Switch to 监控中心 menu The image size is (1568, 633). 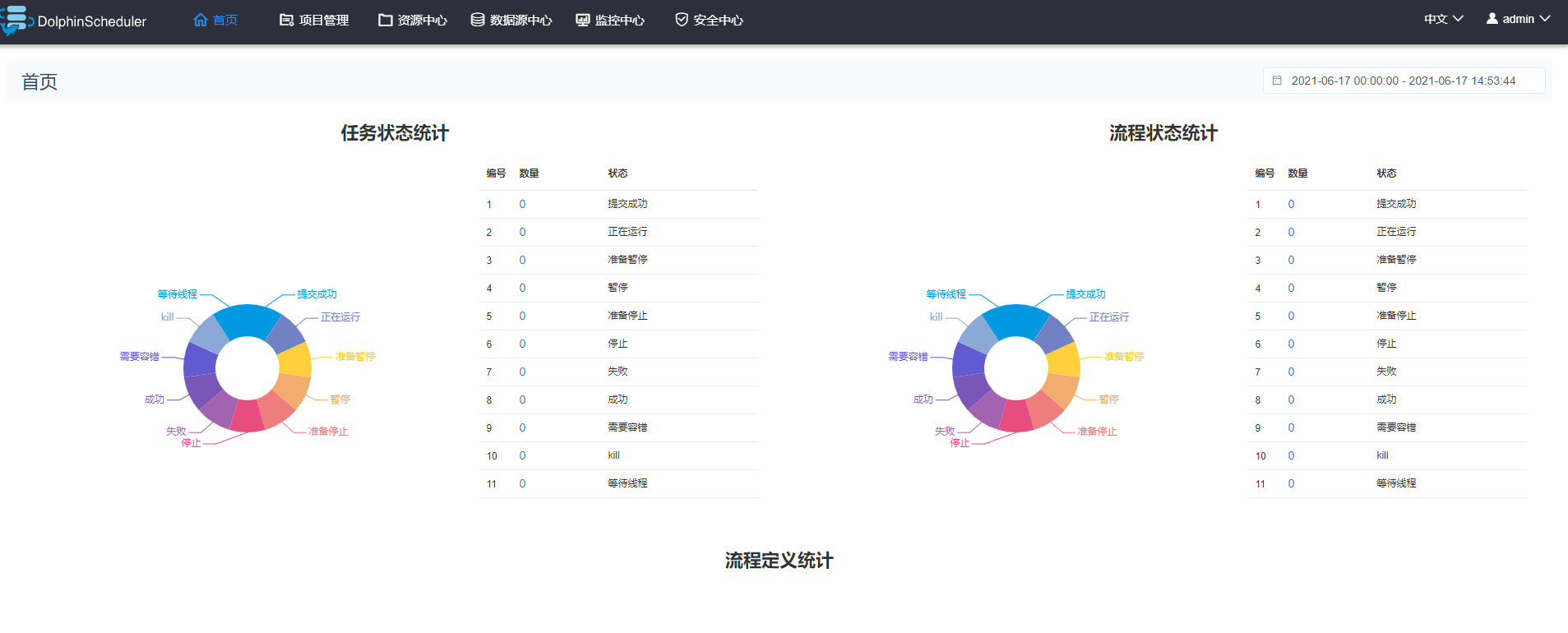[x=610, y=20]
